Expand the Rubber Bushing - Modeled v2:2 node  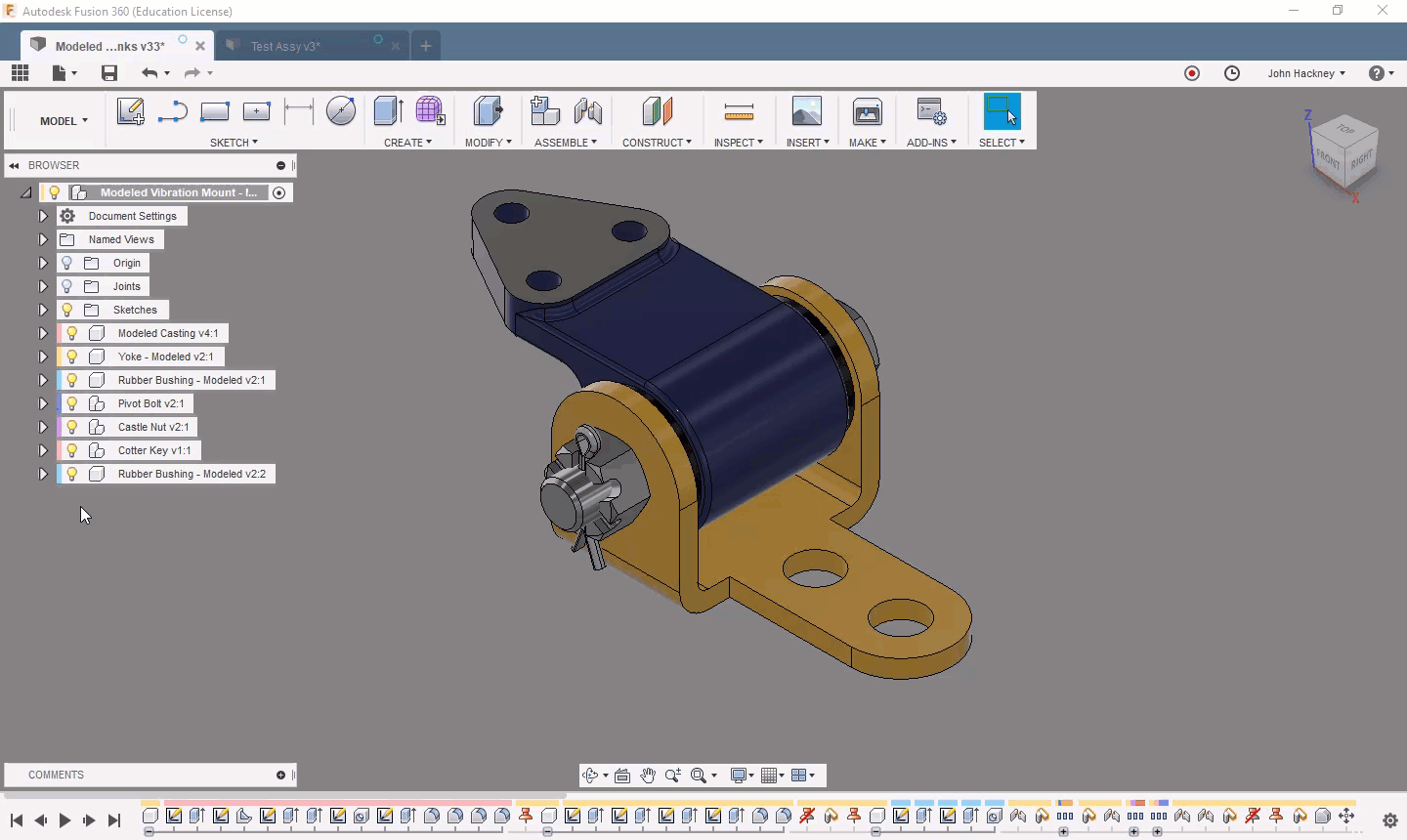[x=43, y=474]
